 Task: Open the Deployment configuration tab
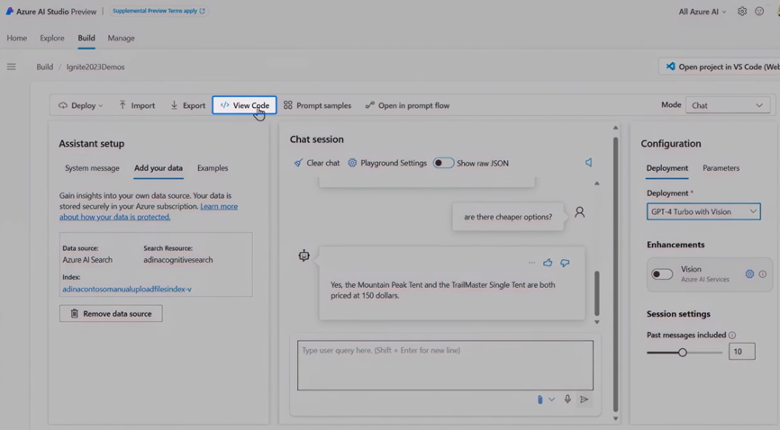point(667,168)
